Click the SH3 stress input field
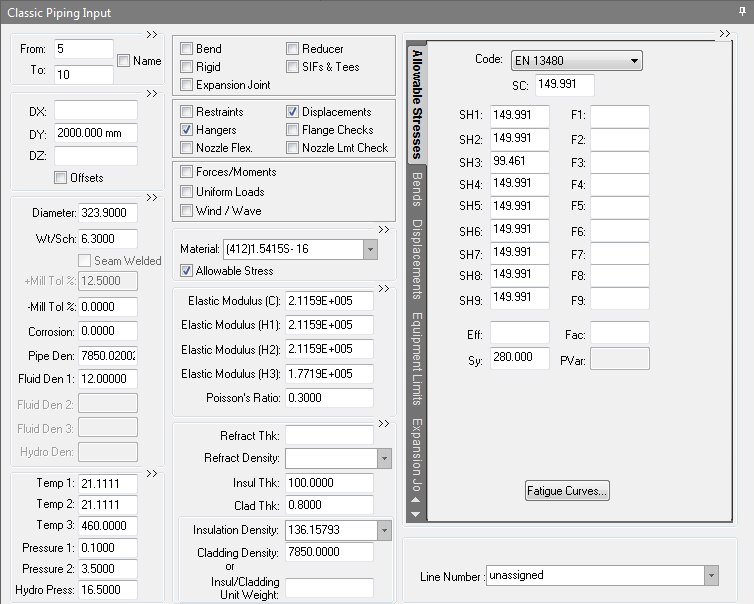 click(520, 162)
